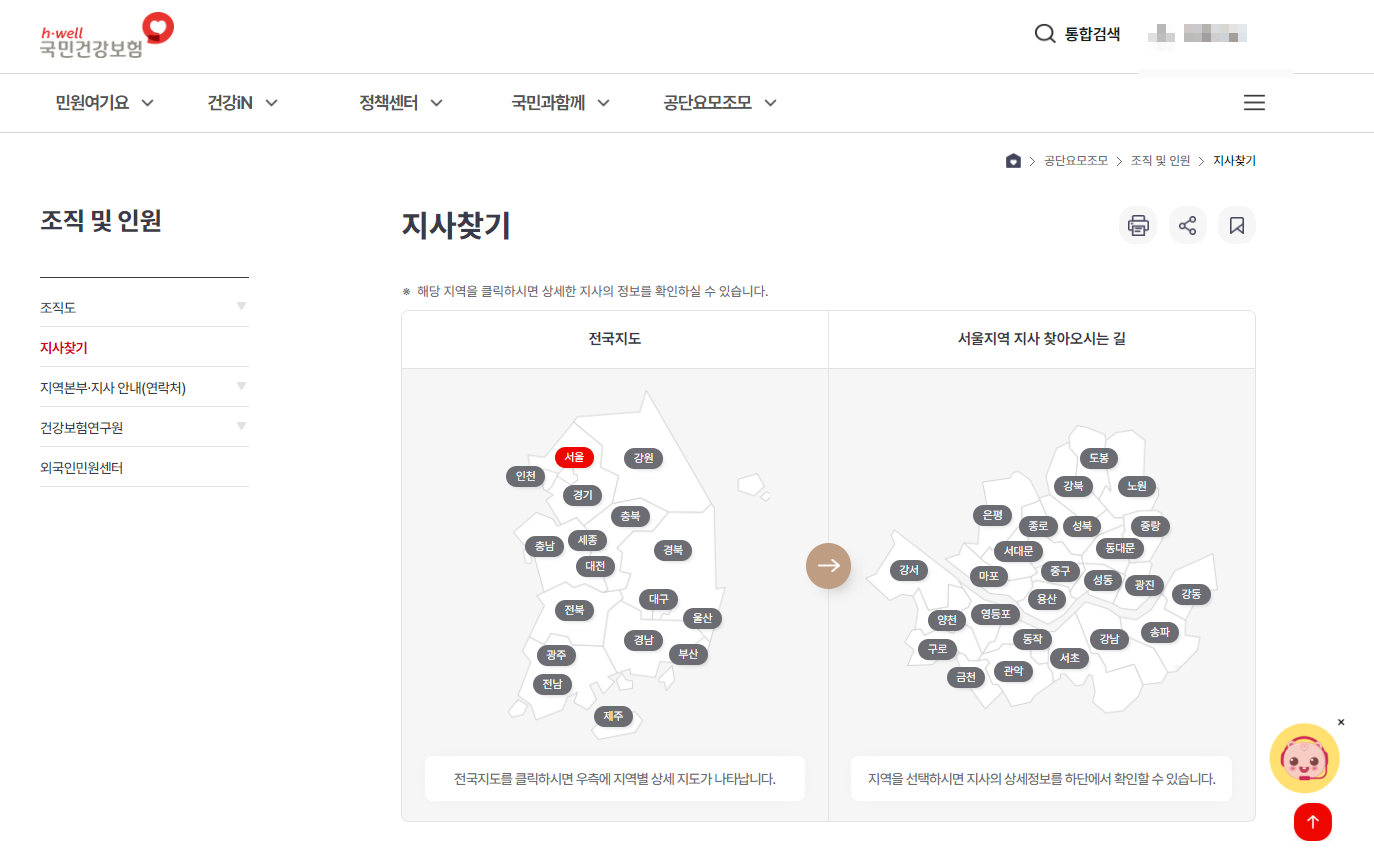This screenshot has height=848, width=1374.
Task: Choose 중구 district on Seoul map
Action: pyautogui.click(x=1059, y=571)
